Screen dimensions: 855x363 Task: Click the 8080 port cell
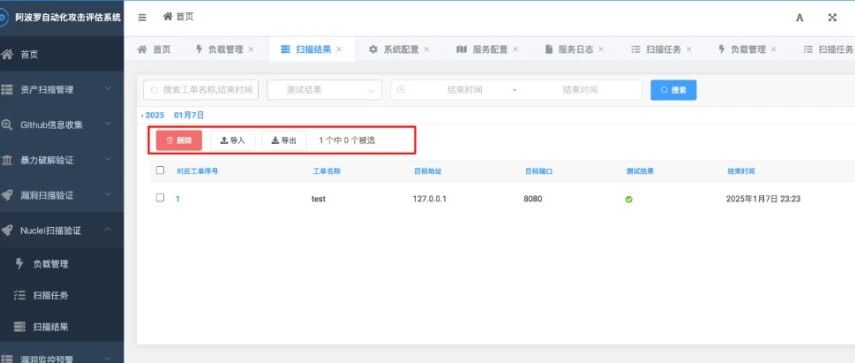pyautogui.click(x=533, y=199)
